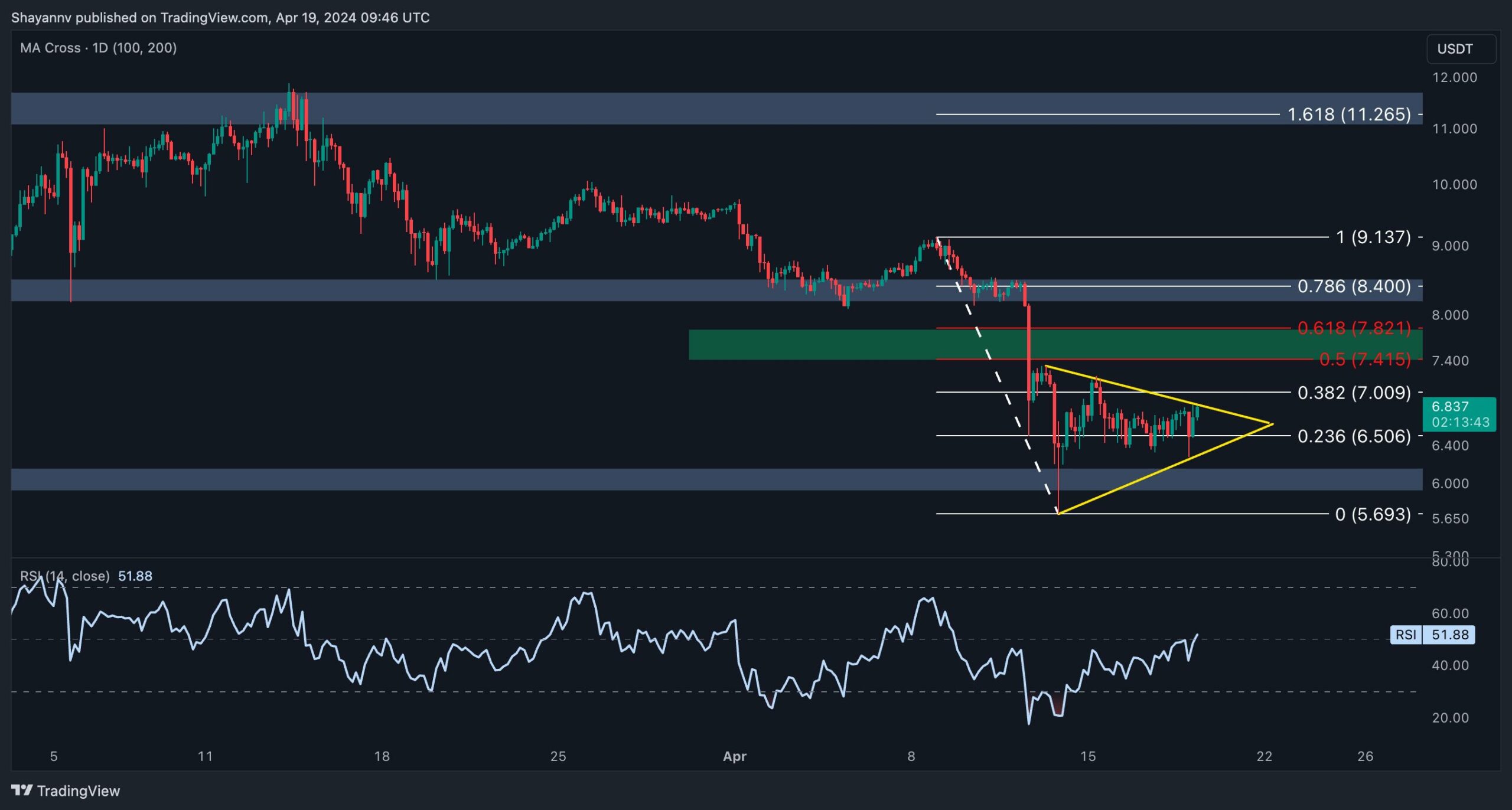Click the 11 date axis label
The width and height of the screenshot is (1512, 810).
click(x=205, y=756)
